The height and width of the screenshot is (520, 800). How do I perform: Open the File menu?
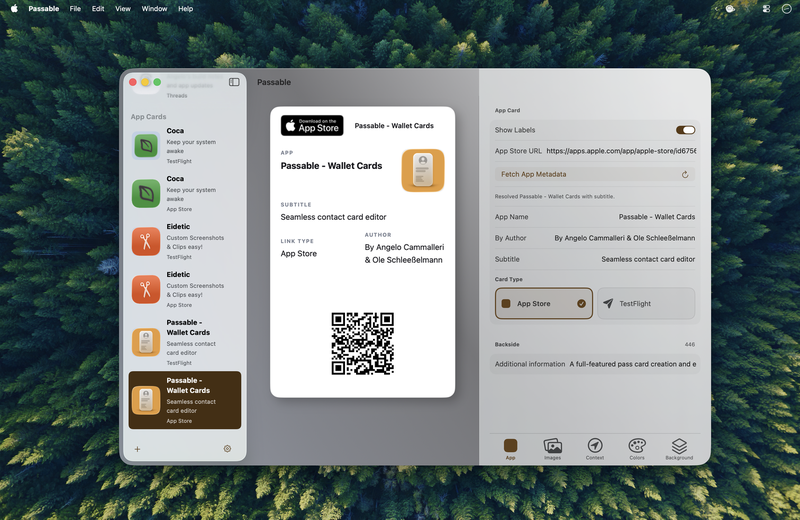75,9
